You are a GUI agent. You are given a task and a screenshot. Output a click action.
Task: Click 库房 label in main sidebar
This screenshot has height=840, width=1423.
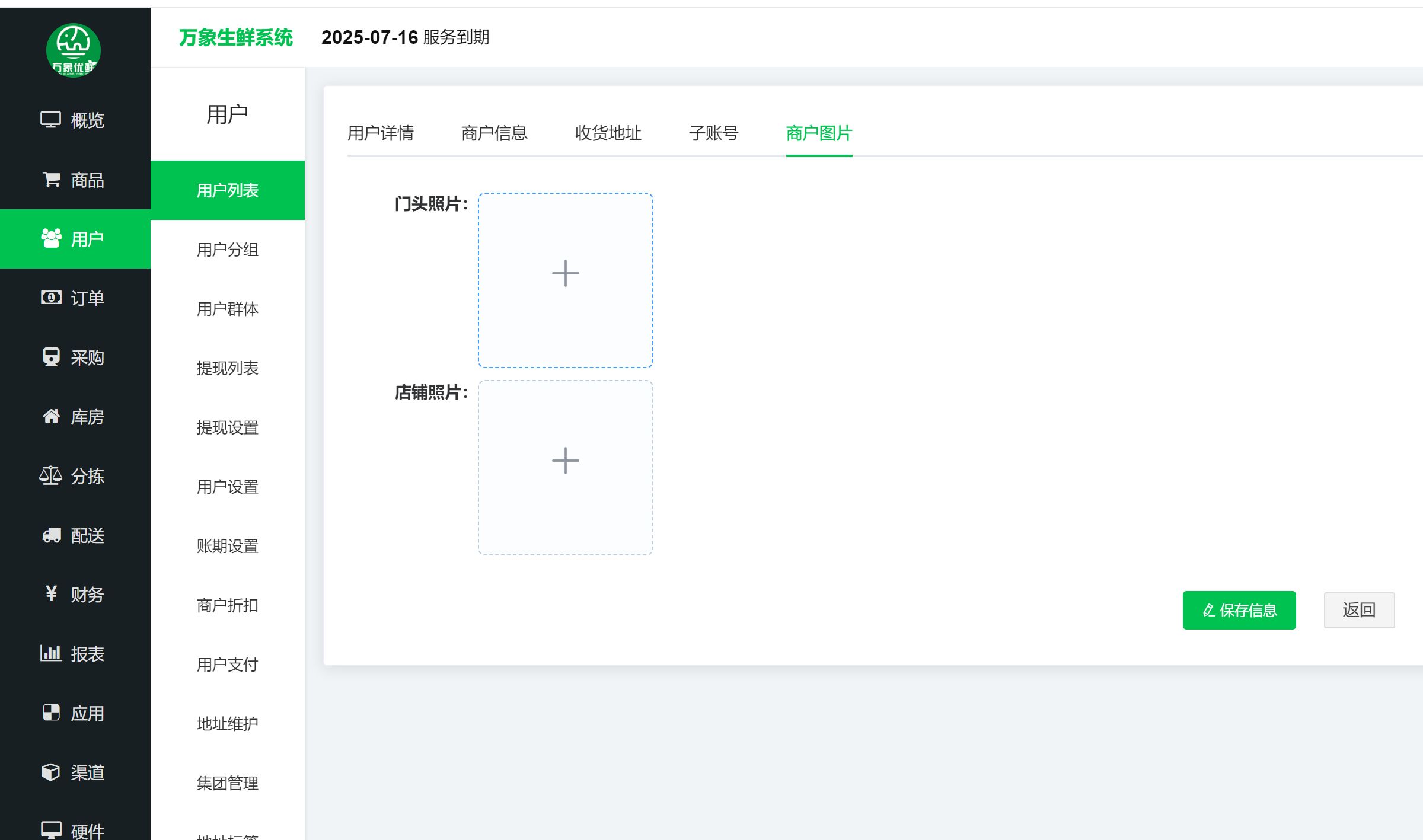[x=88, y=417]
